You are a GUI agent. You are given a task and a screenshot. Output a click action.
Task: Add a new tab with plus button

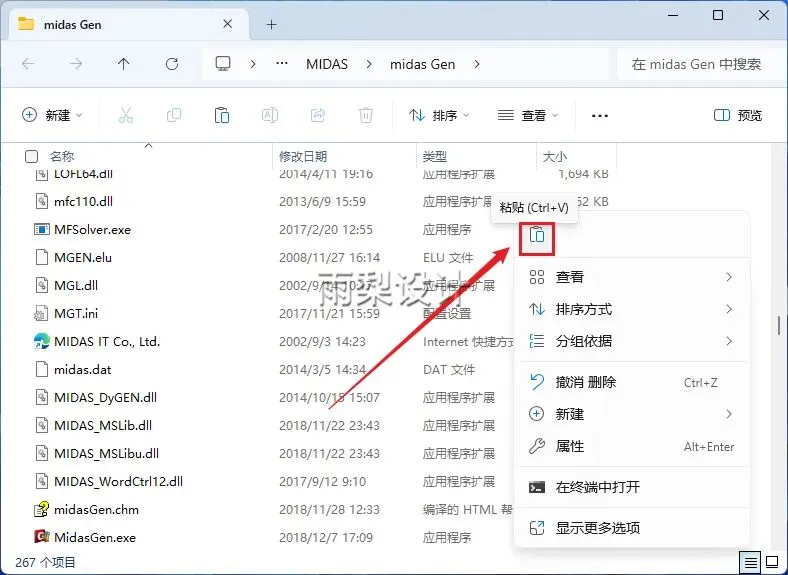click(271, 24)
